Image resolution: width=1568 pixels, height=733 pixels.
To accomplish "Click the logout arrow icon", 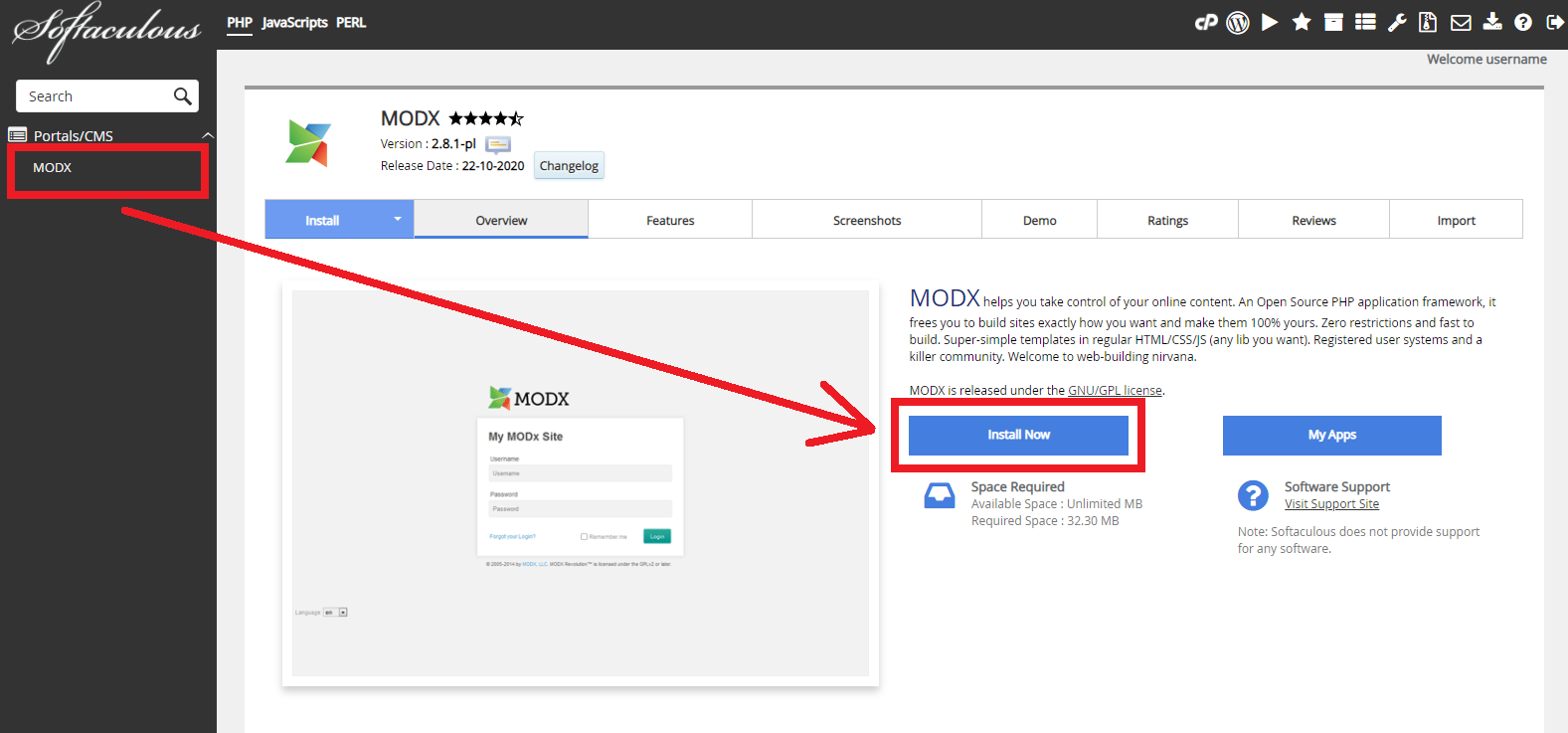I will 1555,22.
